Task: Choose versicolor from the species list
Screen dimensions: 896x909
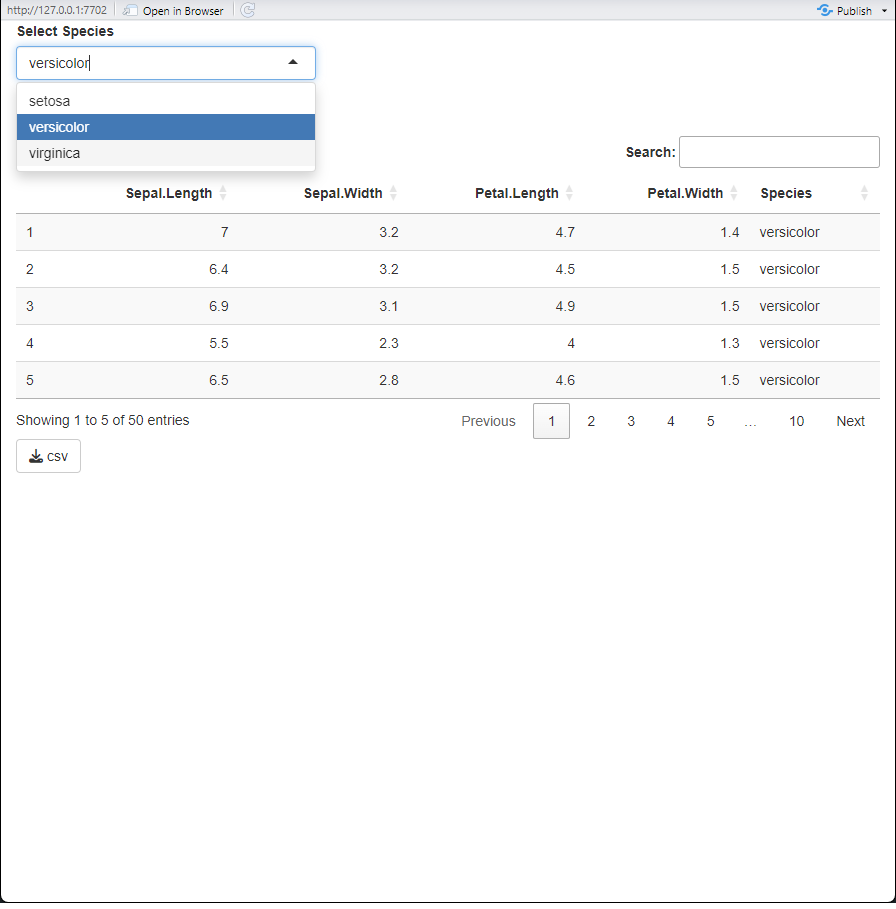Action: (x=166, y=127)
